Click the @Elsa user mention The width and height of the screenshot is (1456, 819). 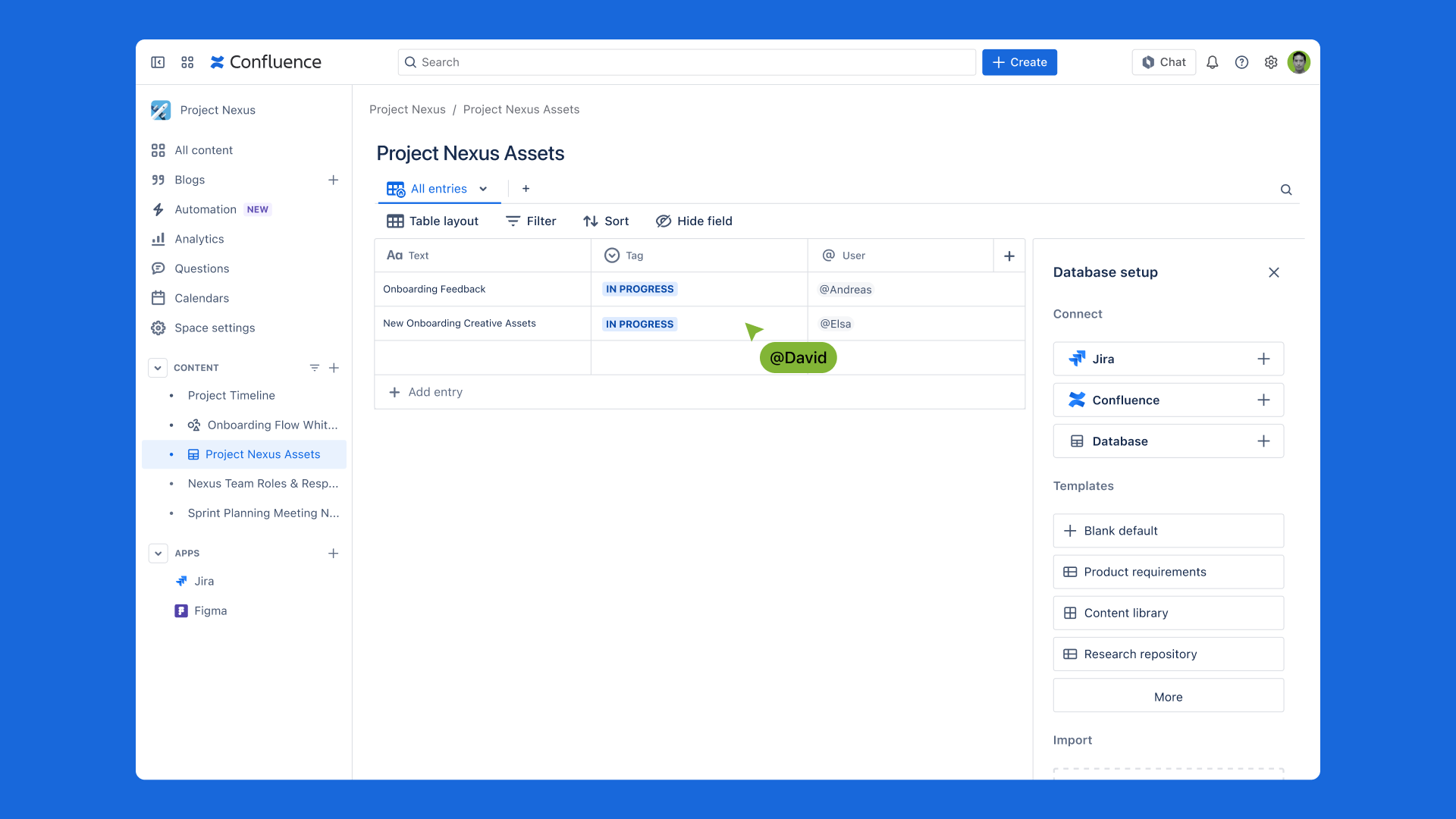[835, 324]
